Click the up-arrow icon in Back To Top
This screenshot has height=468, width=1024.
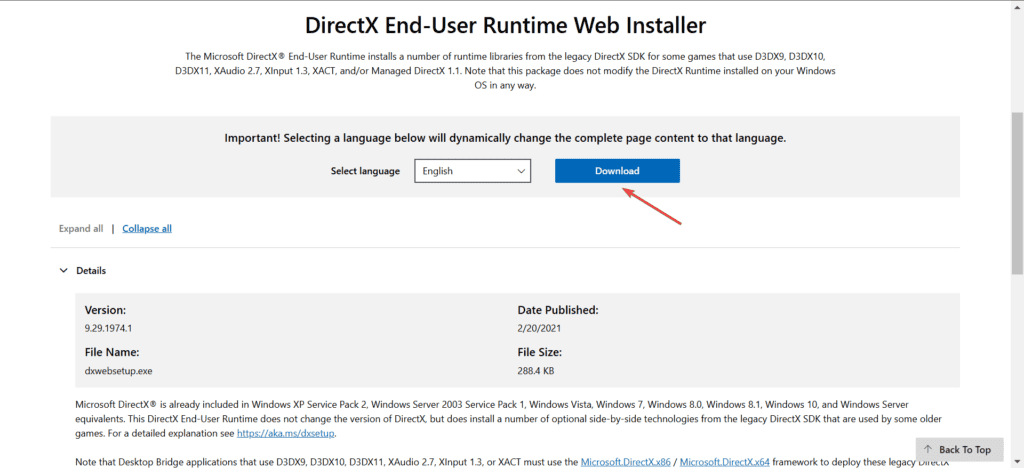(928, 449)
